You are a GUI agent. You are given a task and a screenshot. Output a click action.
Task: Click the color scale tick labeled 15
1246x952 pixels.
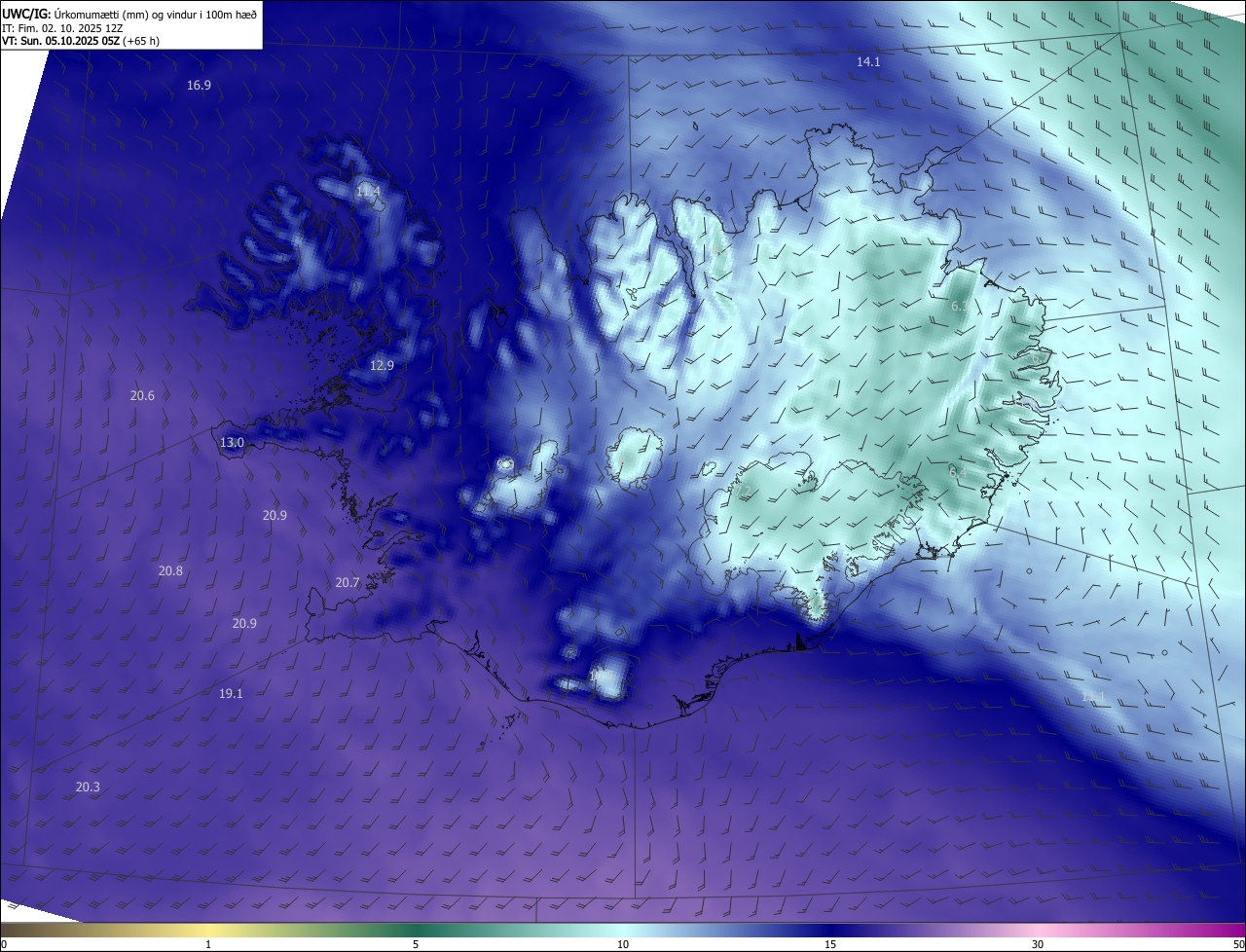(830, 944)
